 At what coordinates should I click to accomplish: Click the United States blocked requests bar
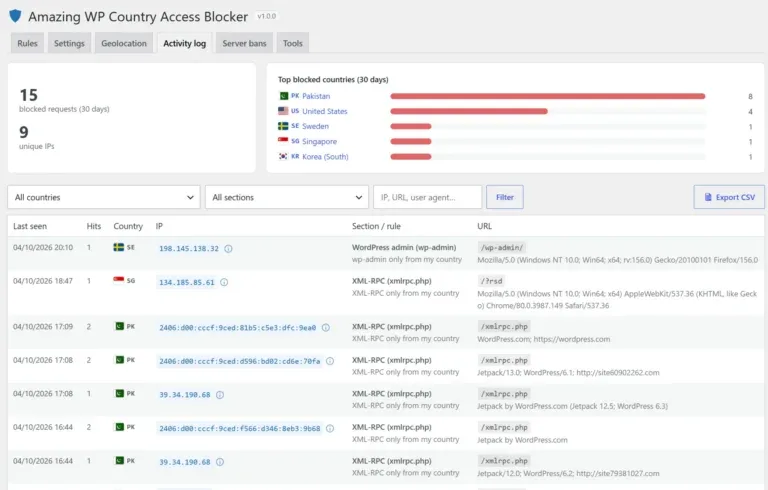(469, 111)
